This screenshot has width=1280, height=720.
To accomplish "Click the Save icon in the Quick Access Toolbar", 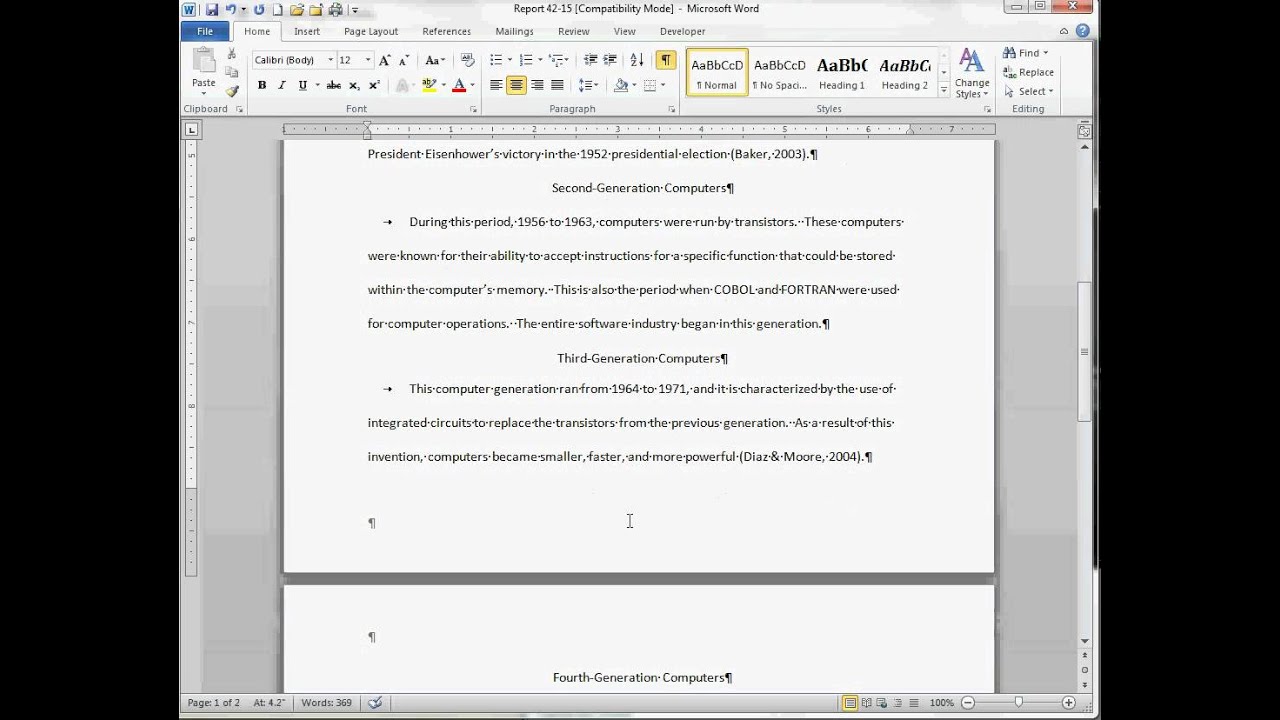I will pos(212,10).
